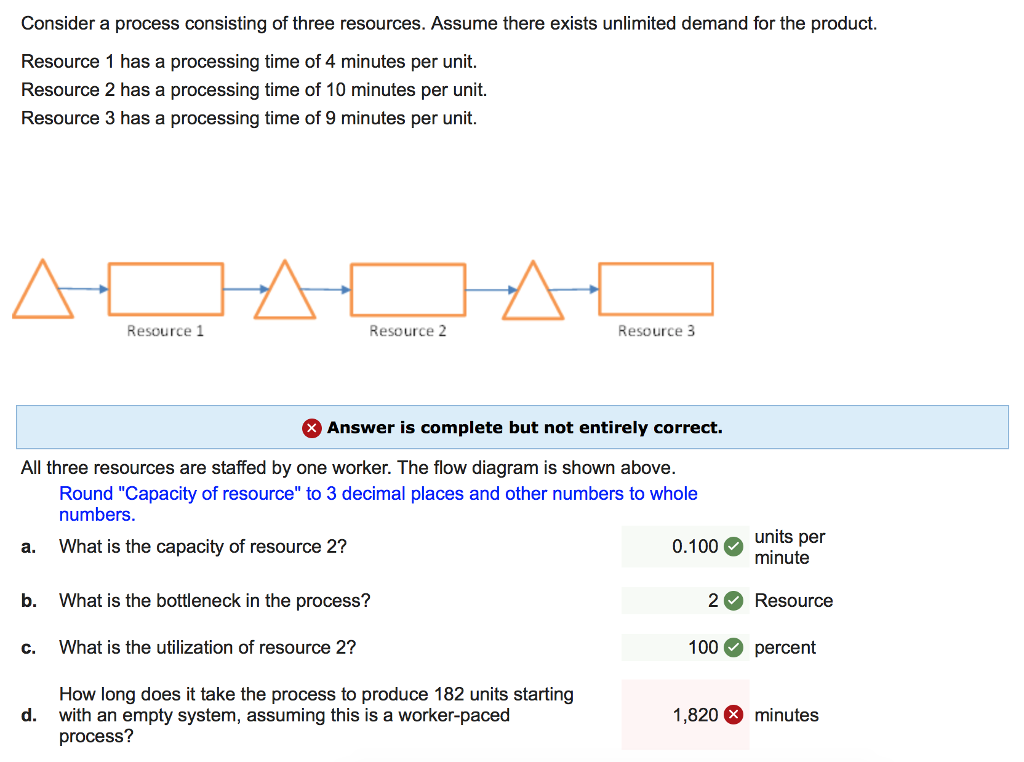Click the incorrect answer field showing 1,820

685,715
